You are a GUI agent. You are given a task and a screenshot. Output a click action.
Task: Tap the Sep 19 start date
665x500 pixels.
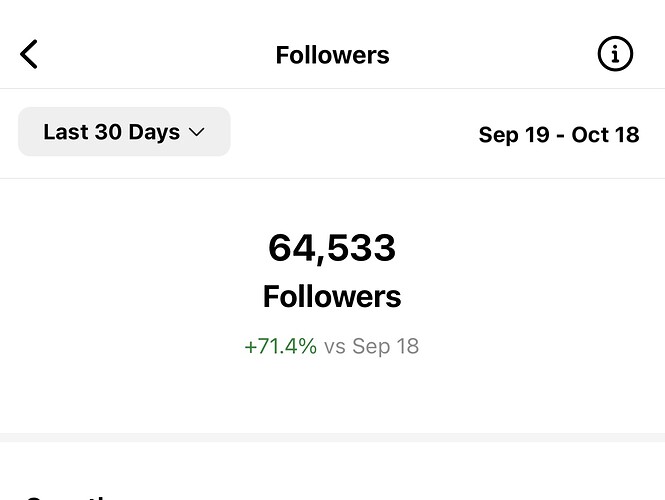(x=512, y=134)
